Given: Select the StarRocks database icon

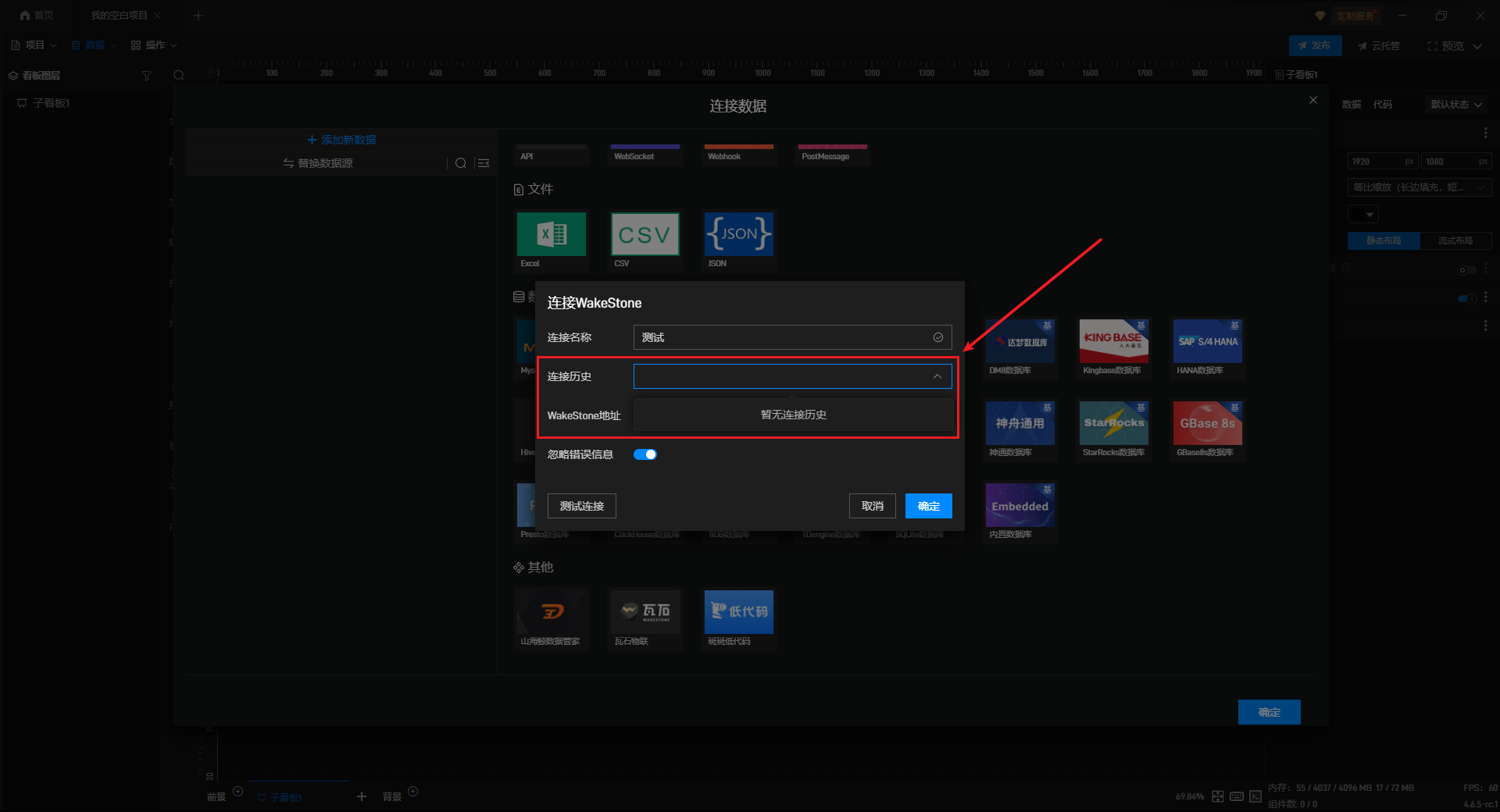Looking at the screenshot, I should click(x=1113, y=423).
